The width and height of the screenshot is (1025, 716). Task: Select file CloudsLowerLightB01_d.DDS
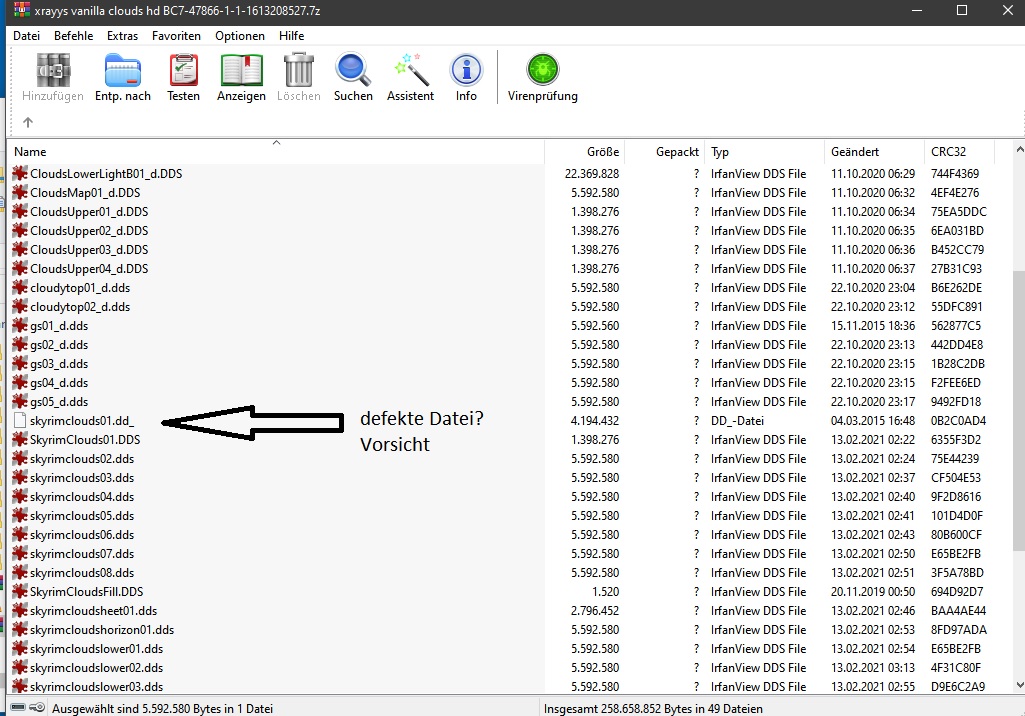click(106, 174)
